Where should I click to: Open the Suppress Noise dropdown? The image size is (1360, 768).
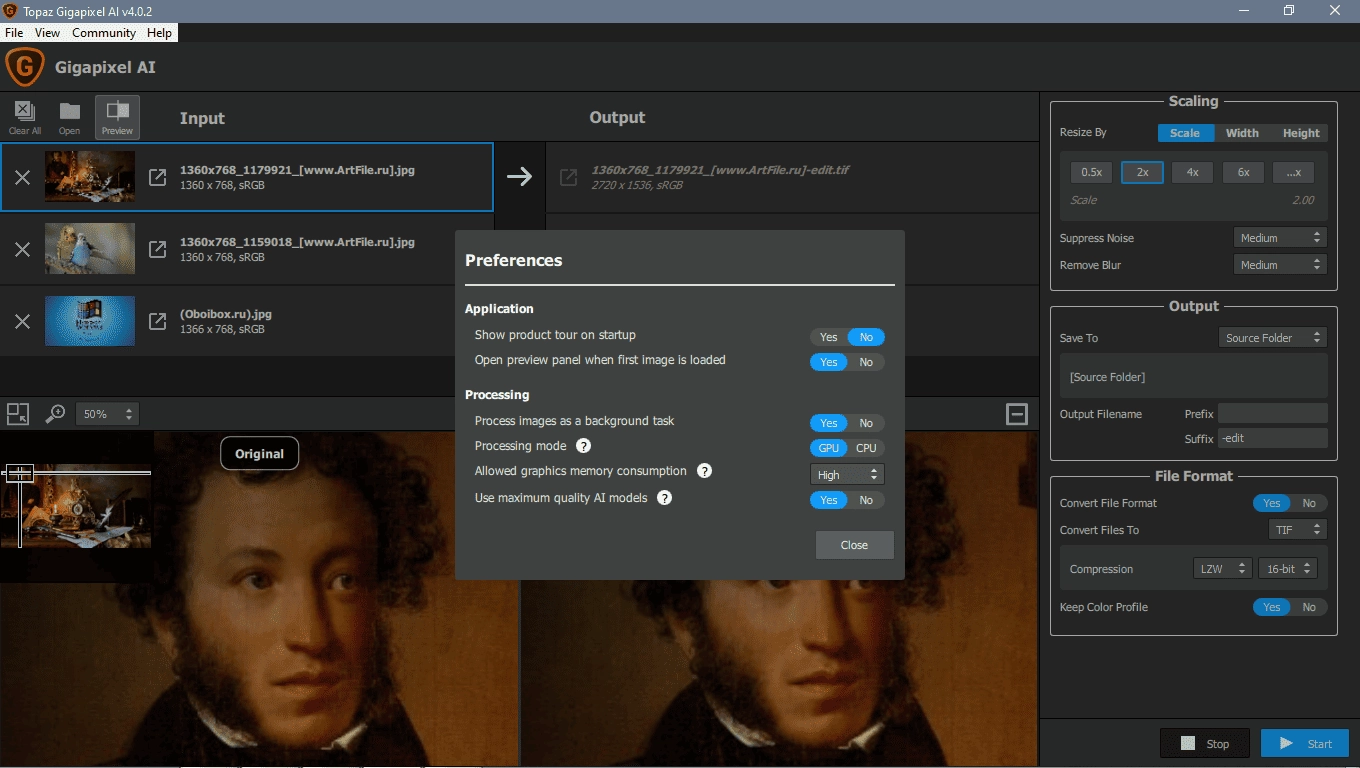[1280, 238]
